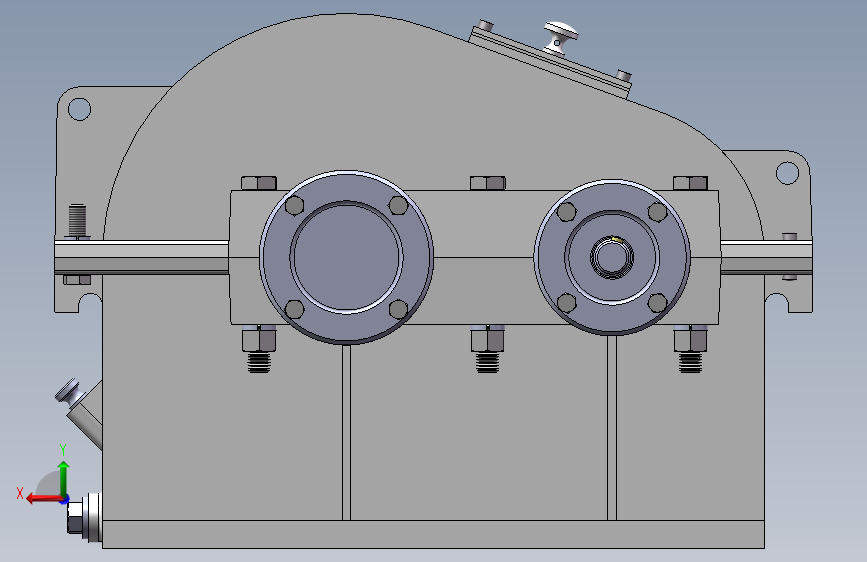Select the locating pin on the right flange

790,237
